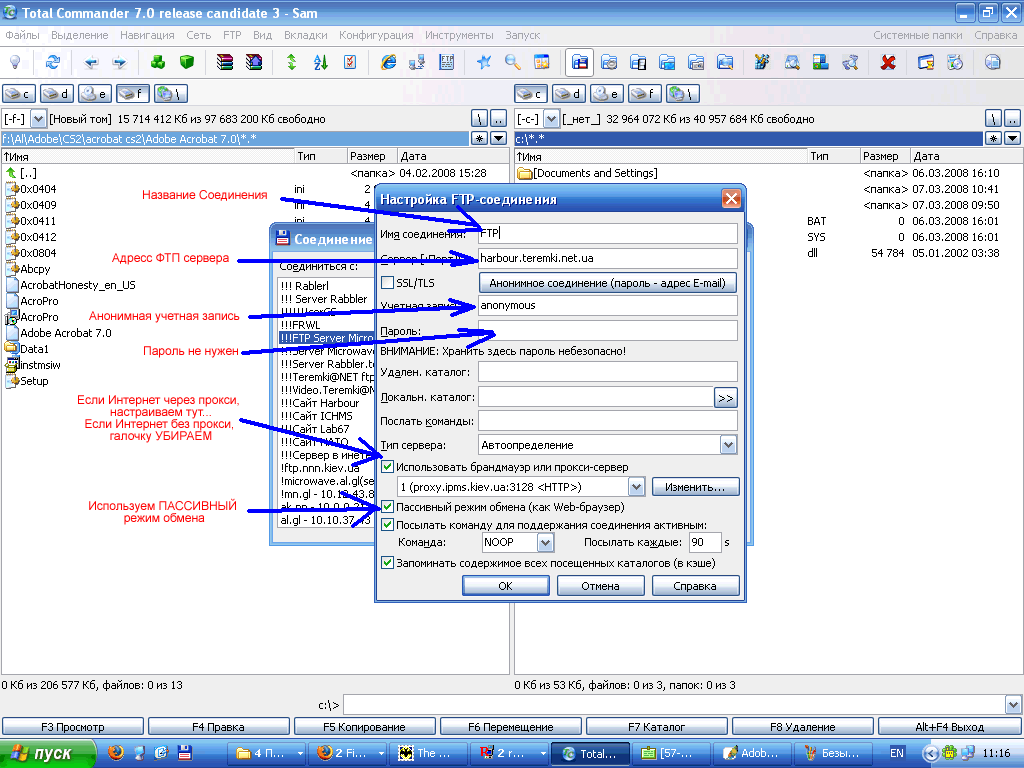Click magnifier search icon in toolbar
Image resolution: width=1024 pixels, height=768 pixels.
click(x=512, y=62)
